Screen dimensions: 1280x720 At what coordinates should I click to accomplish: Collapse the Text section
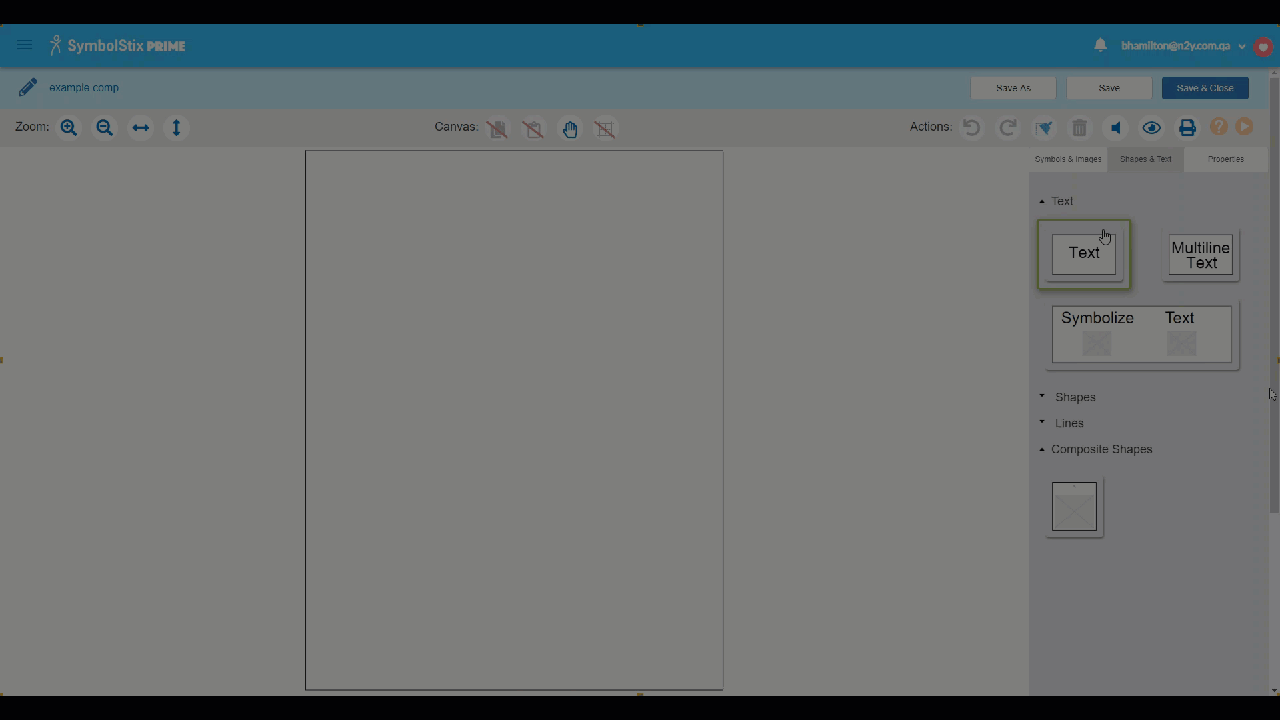click(1056, 201)
